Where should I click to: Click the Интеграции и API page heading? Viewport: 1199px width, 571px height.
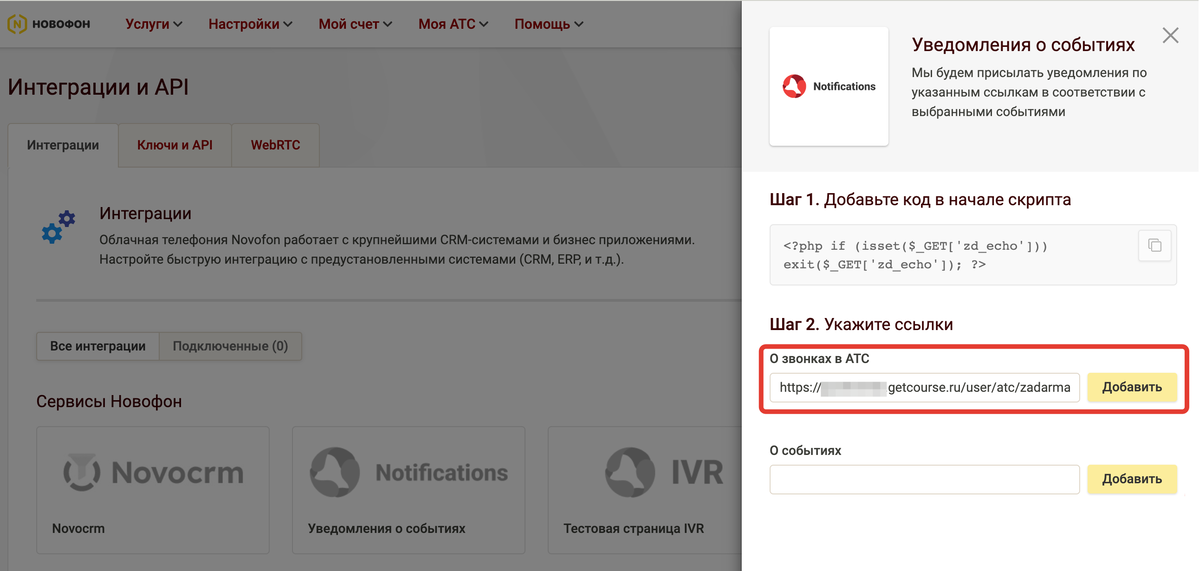pyautogui.click(x=98, y=87)
